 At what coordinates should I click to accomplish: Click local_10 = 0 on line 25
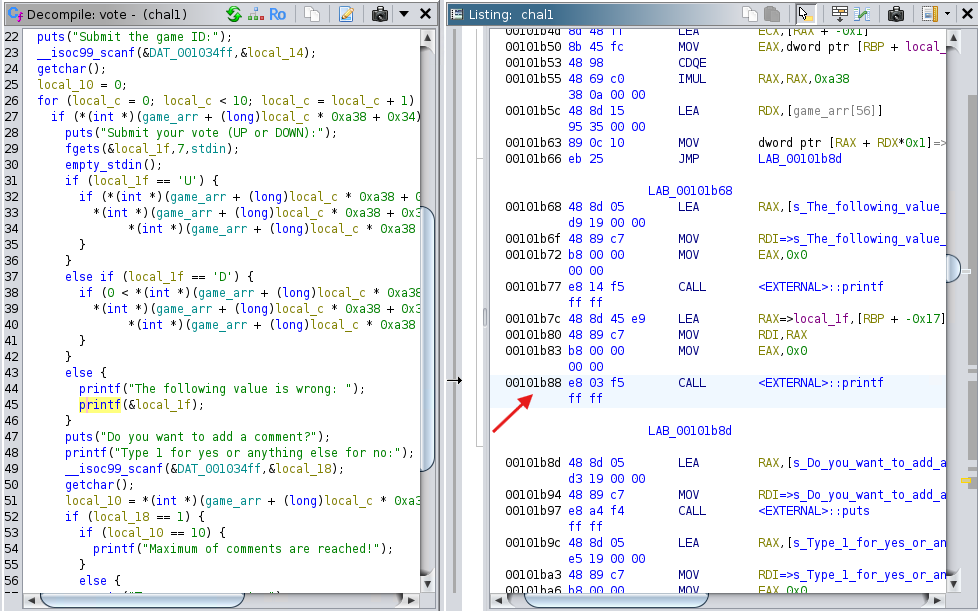(x=82, y=85)
